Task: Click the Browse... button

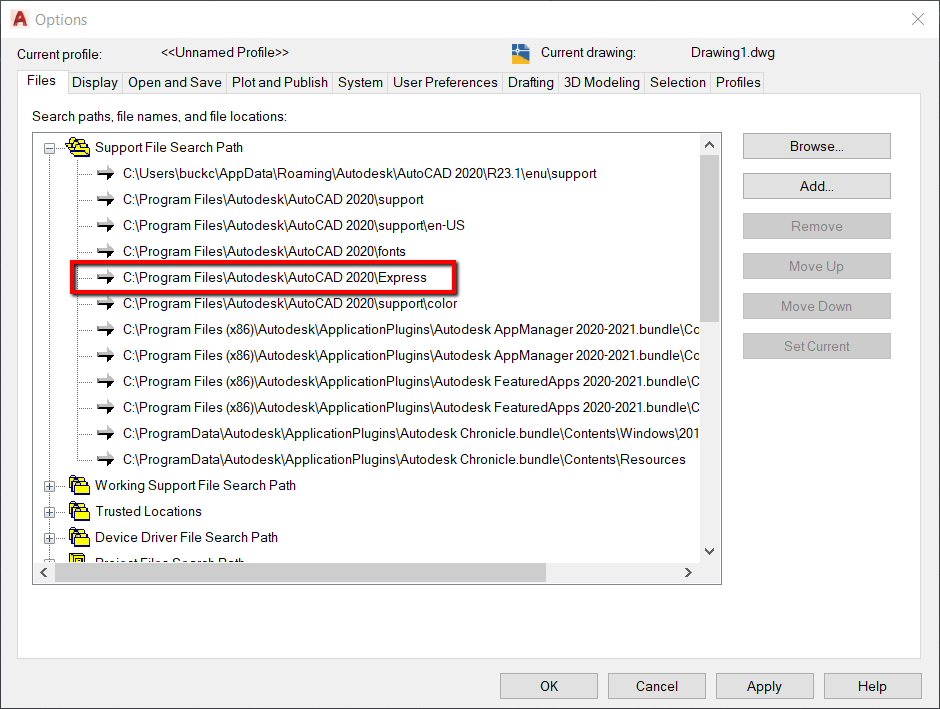Action: 817,146
